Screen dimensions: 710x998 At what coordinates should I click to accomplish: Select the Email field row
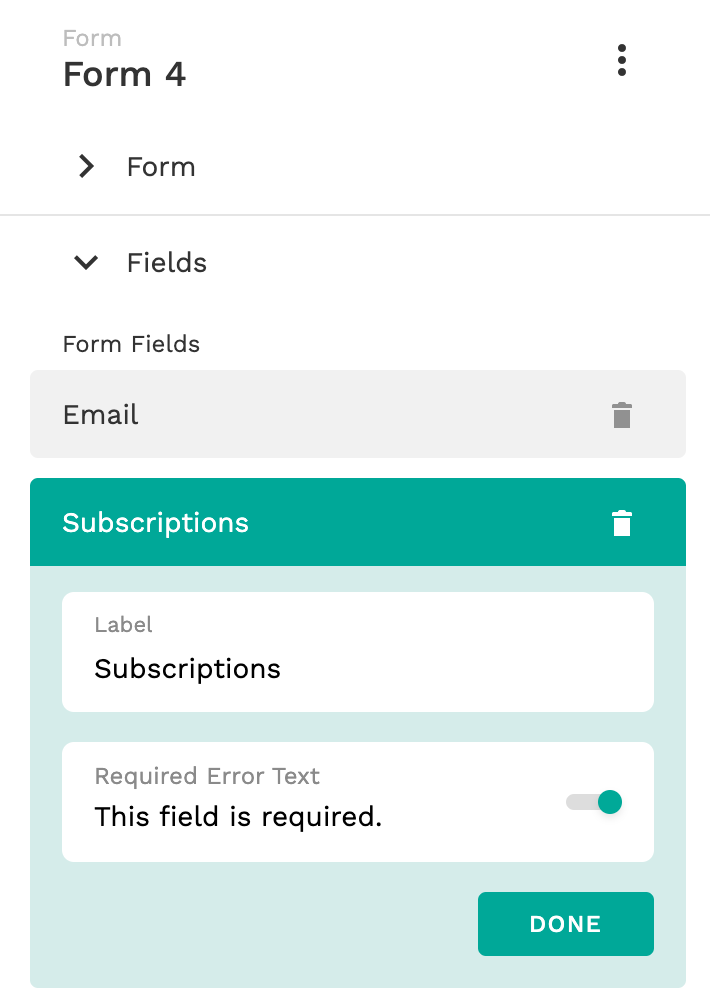coord(358,414)
